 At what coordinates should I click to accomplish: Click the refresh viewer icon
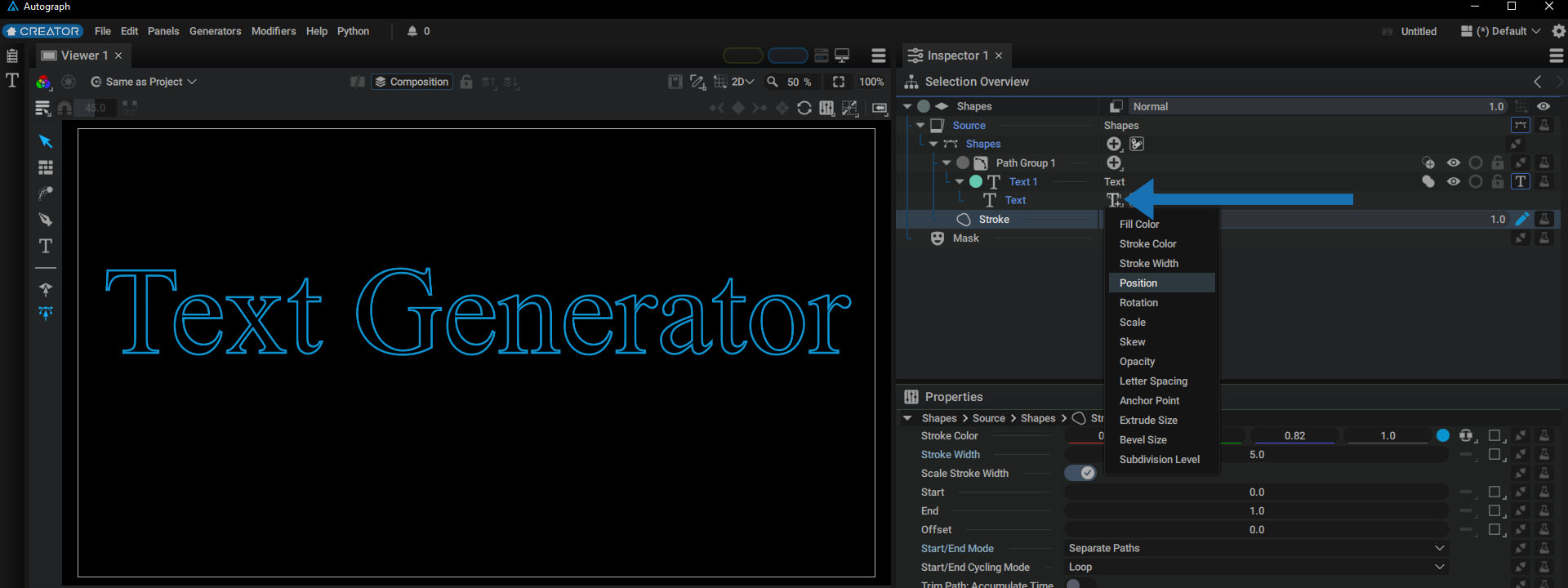pyautogui.click(x=804, y=108)
